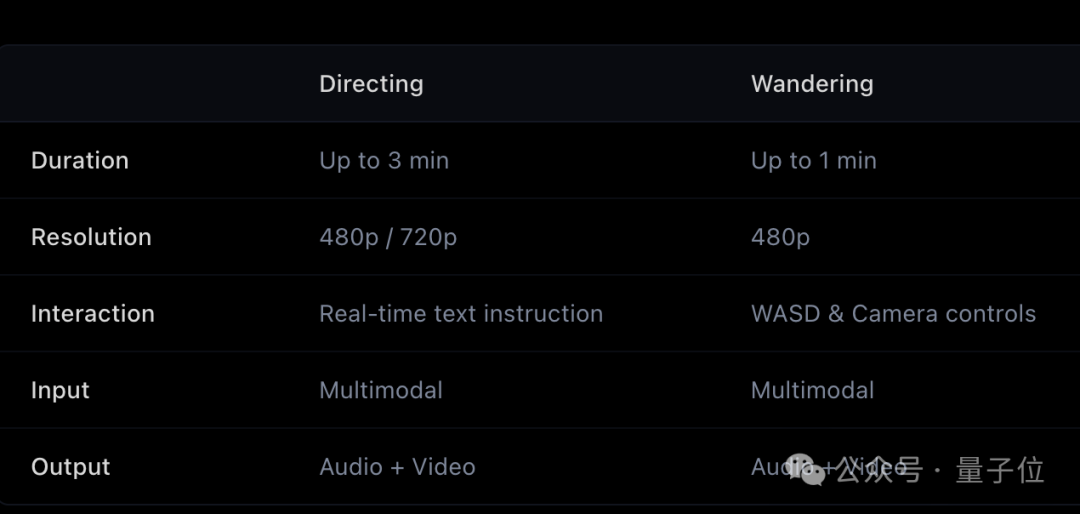Viewport: 1080px width, 514px height.
Task: Click the Multimodal cell under Wandering
Action: coord(812,390)
